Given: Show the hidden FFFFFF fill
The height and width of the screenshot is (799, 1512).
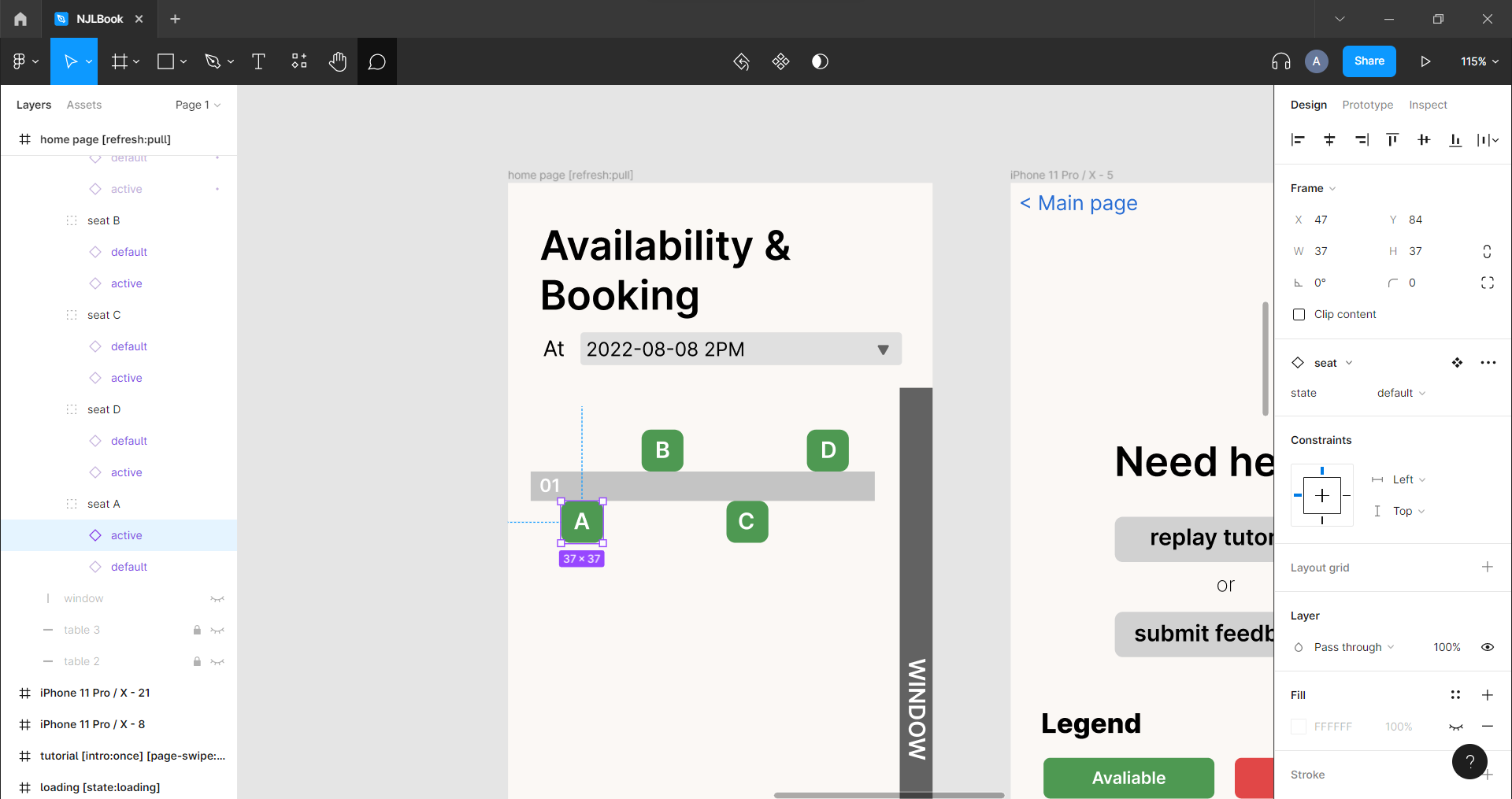Looking at the screenshot, I should 1456,727.
